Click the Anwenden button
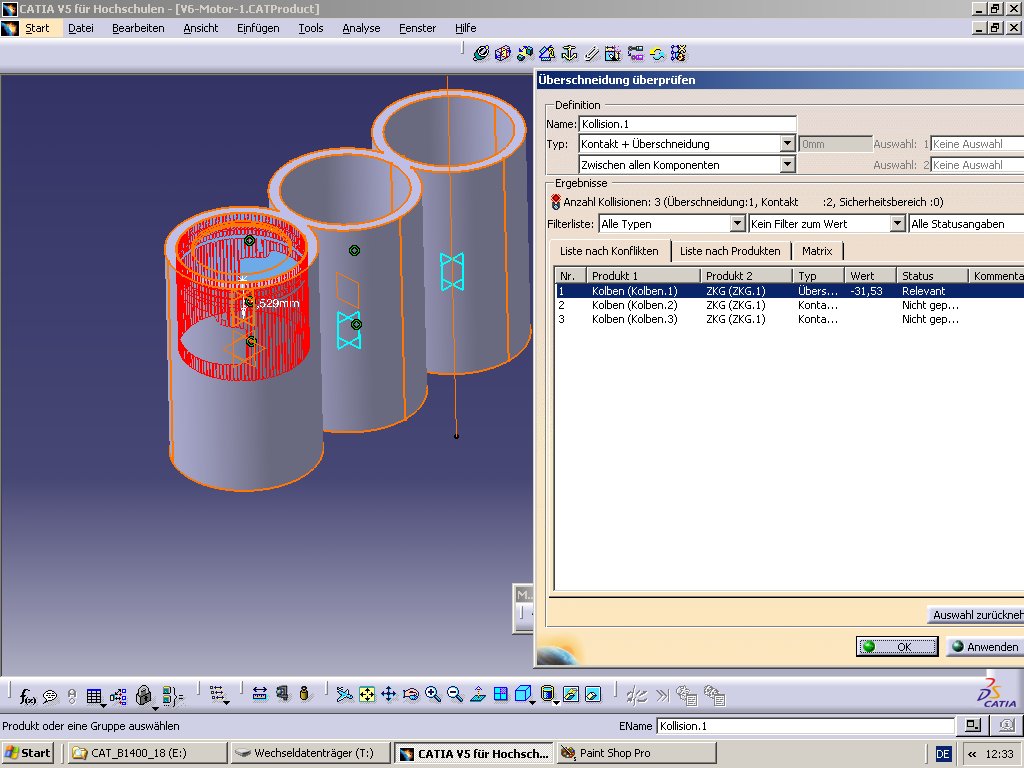1024x768 pixels. [985, 647]
